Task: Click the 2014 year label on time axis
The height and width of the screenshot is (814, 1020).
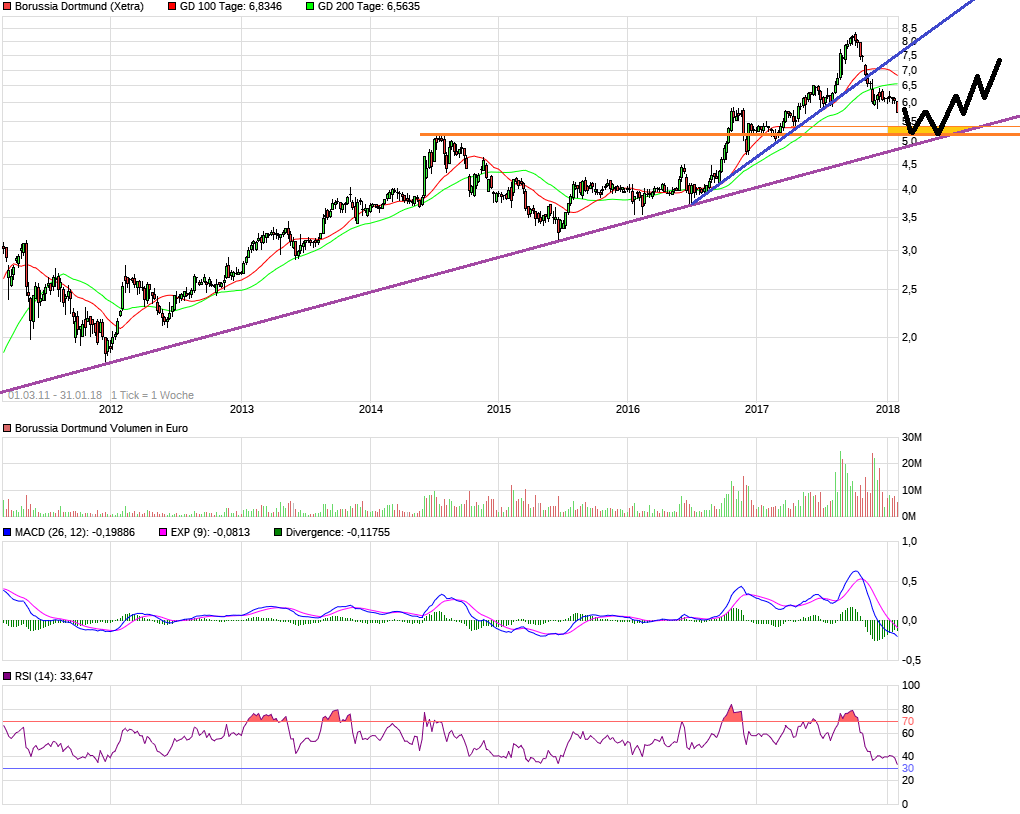Action: coord(371,409)
